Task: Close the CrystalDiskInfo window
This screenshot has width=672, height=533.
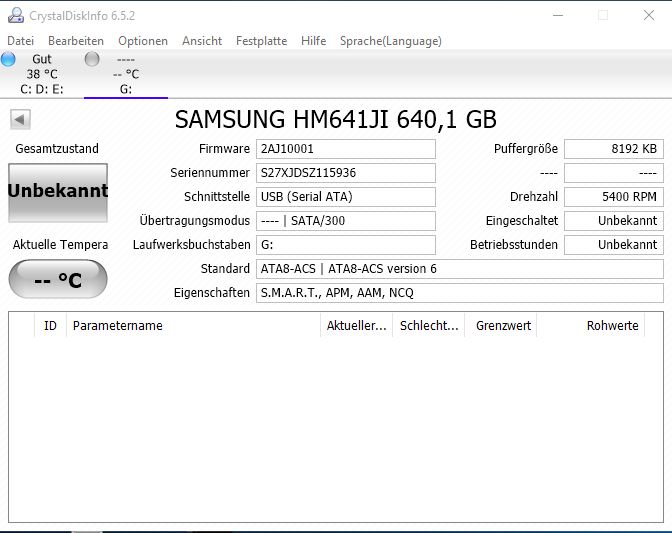Action: pos(649,15)
